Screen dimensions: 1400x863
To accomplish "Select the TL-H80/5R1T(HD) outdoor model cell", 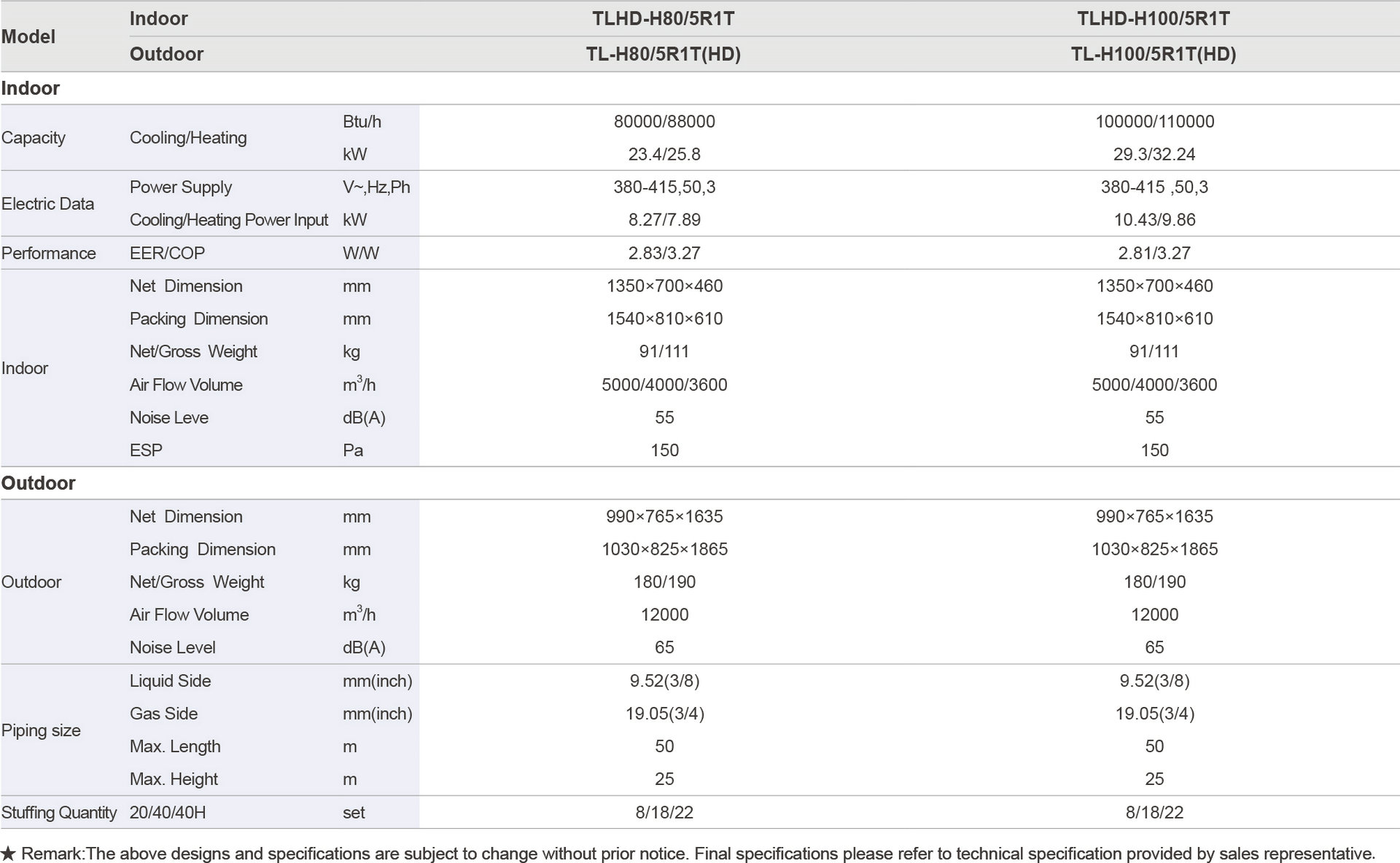I will click(x=663, y=55).
